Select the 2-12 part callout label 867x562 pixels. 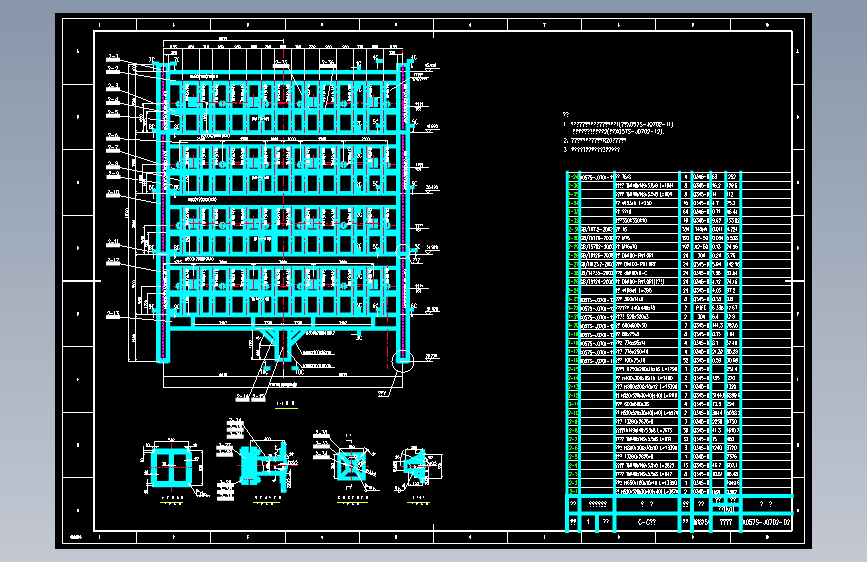[x=113, y=261]
